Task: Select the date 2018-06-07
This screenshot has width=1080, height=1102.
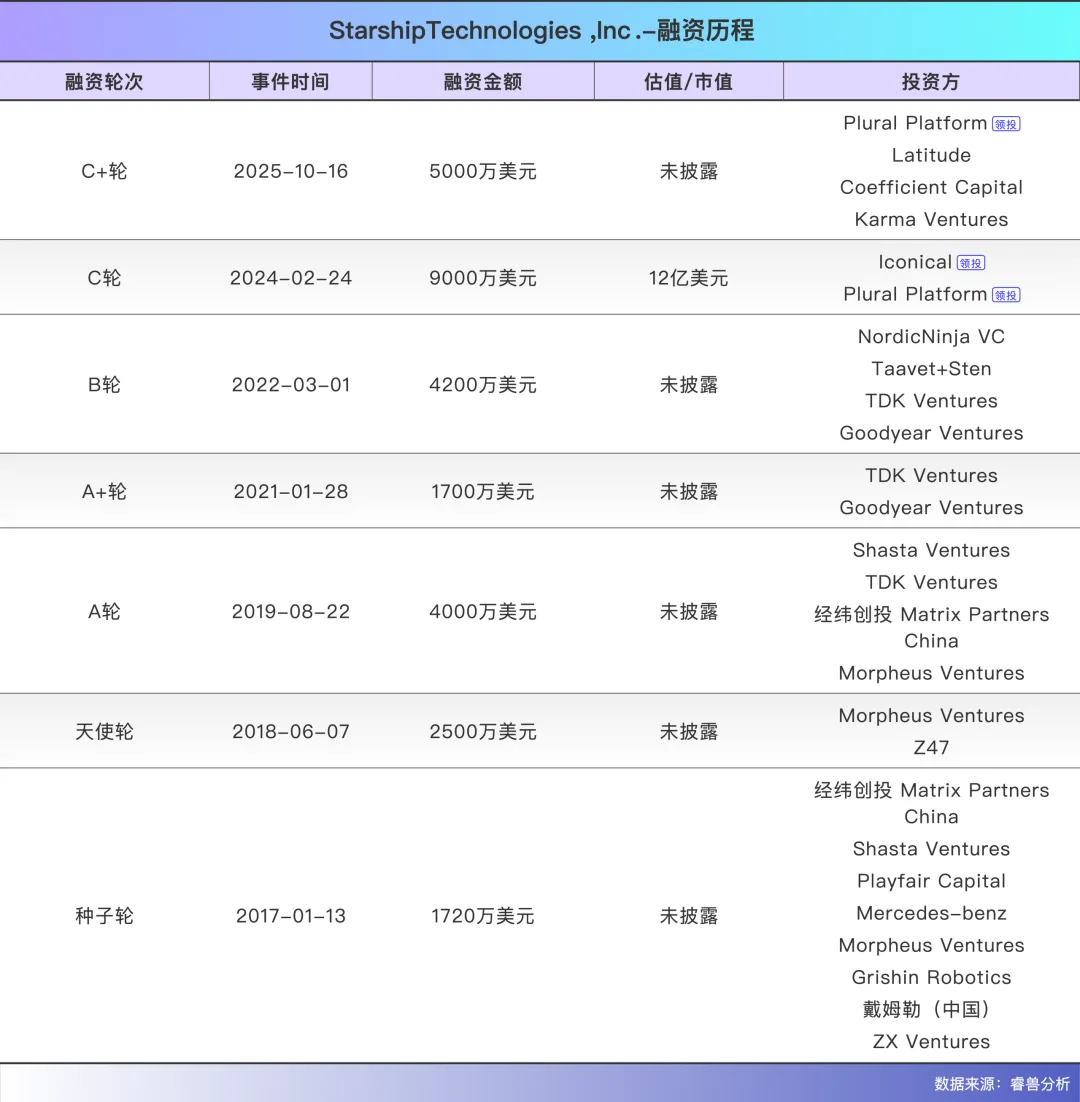Action: (290, 732)
